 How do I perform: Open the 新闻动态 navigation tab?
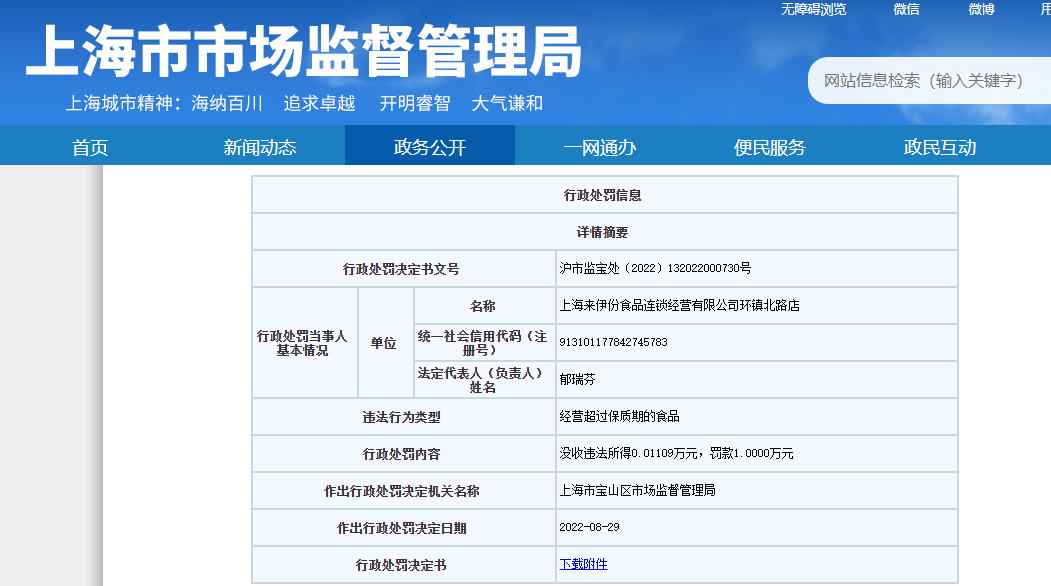pos(260,147)
